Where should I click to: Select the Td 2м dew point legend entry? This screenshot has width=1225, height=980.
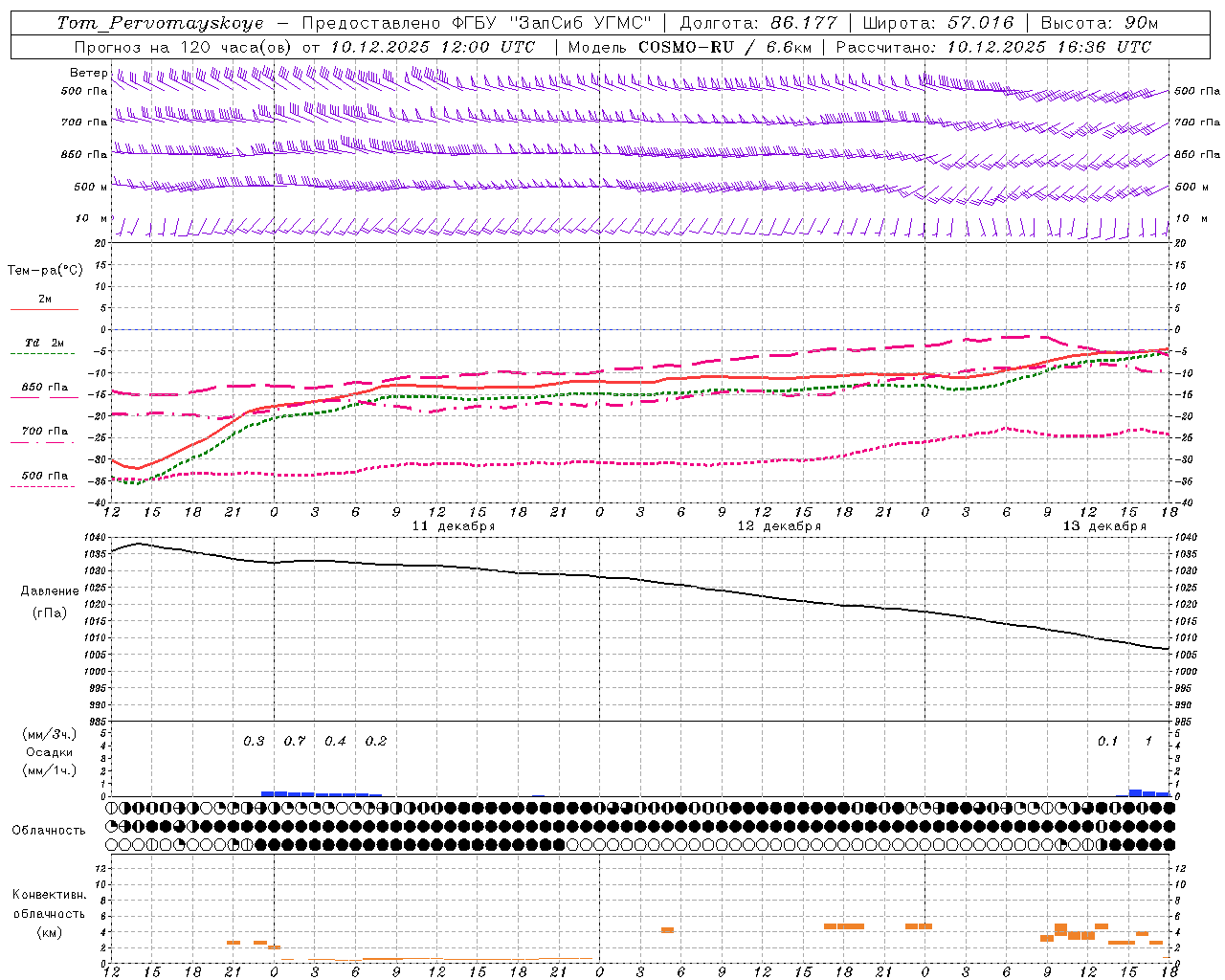[x=45, y=343]
